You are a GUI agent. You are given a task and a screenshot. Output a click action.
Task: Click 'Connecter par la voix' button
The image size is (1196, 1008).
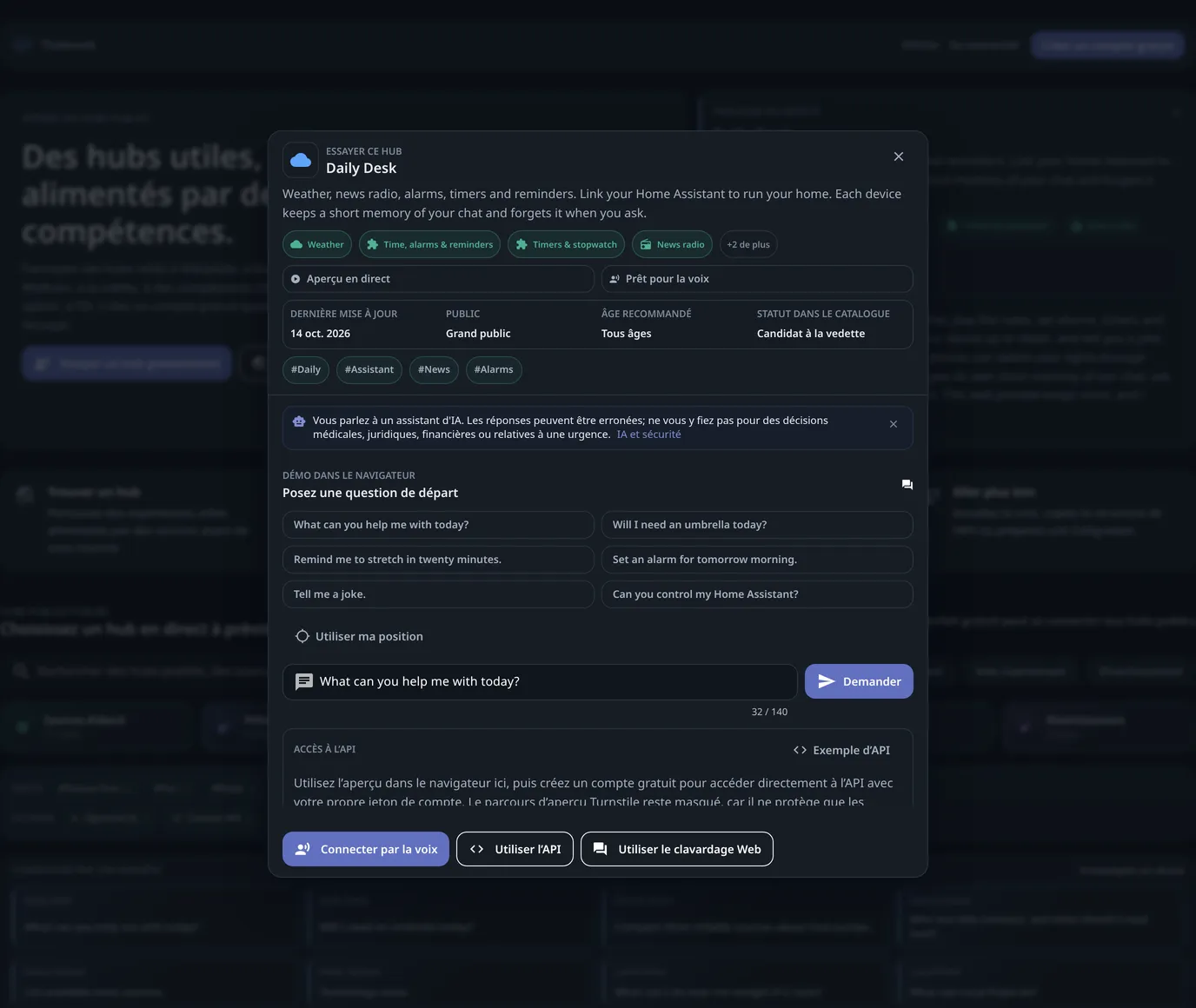point(366,849)
